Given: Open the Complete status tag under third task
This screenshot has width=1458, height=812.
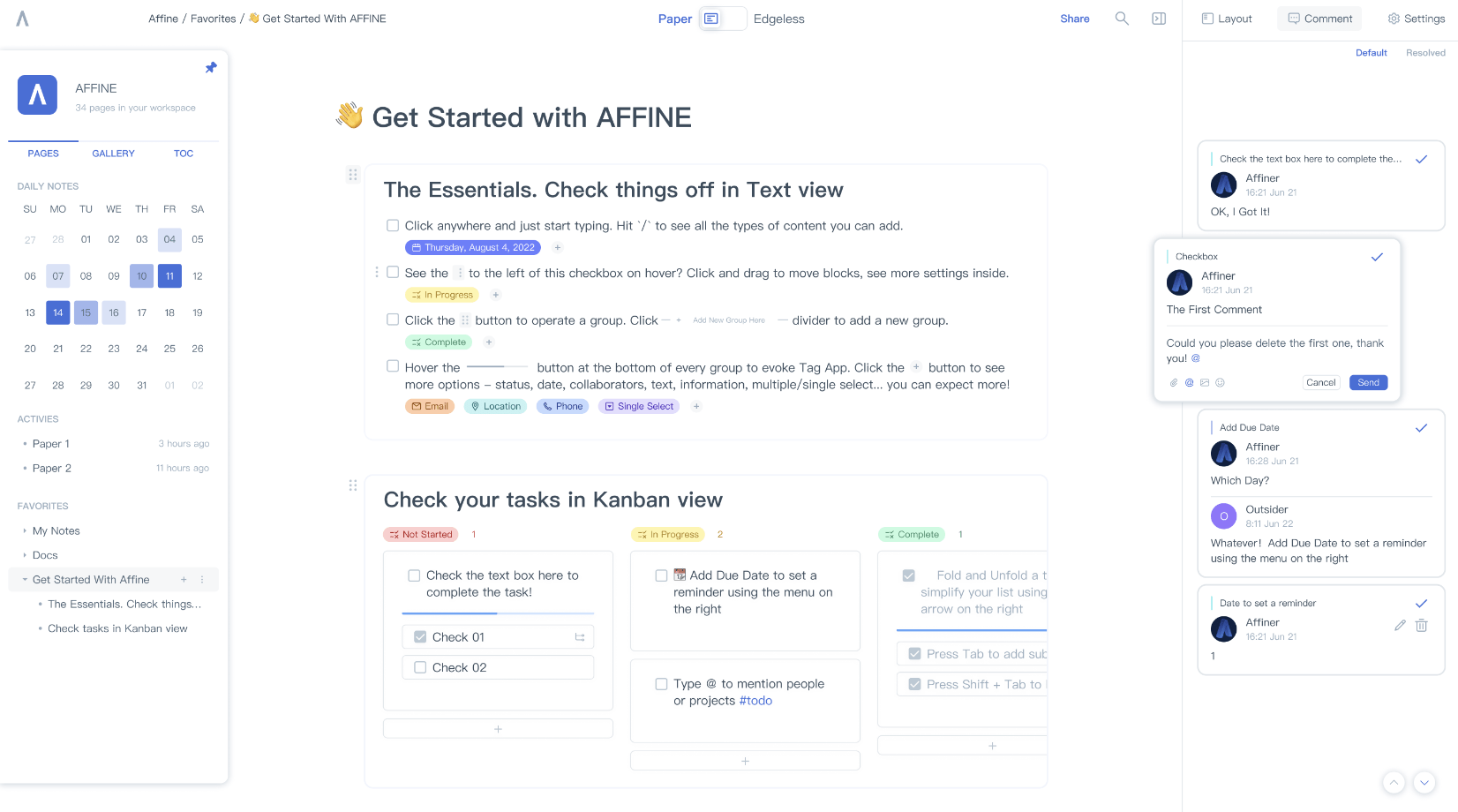Looking at the screenshot, I should [439, 342].
